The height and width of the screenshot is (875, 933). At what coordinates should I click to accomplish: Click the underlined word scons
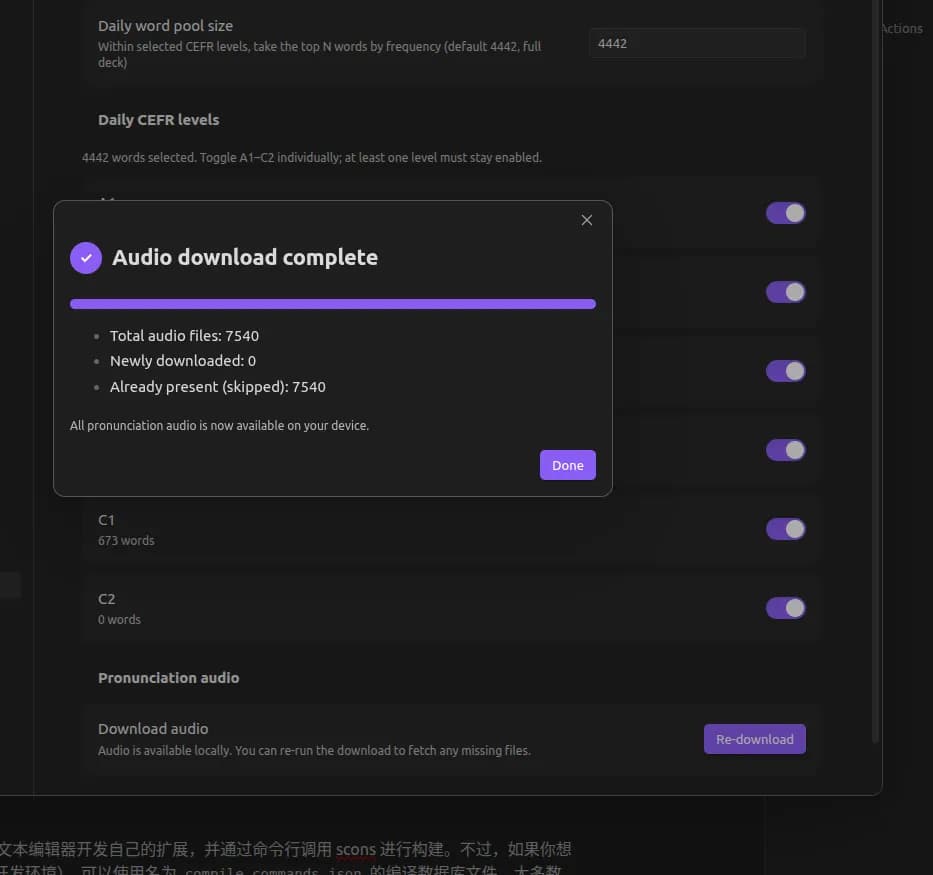tap(356, 849)
